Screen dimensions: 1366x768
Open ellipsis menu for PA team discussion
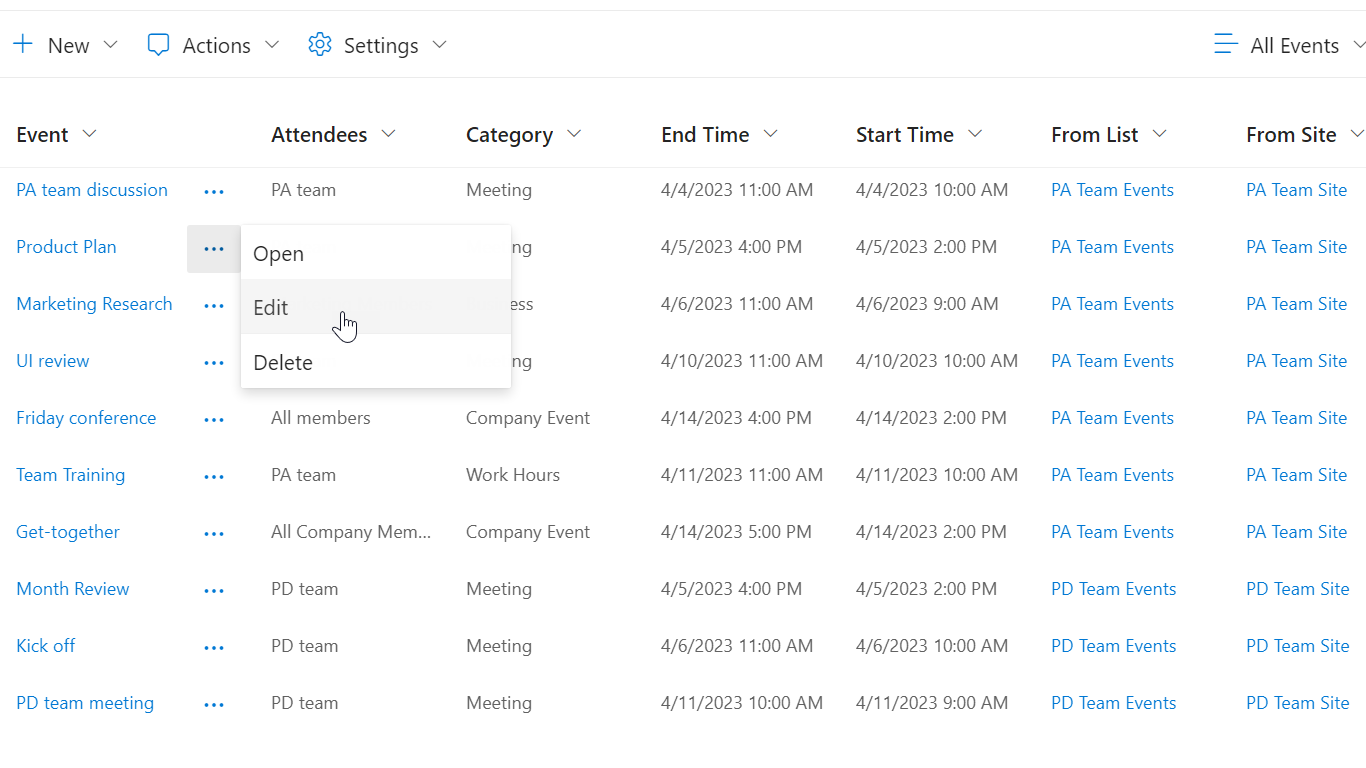click(x=214, y=191)
